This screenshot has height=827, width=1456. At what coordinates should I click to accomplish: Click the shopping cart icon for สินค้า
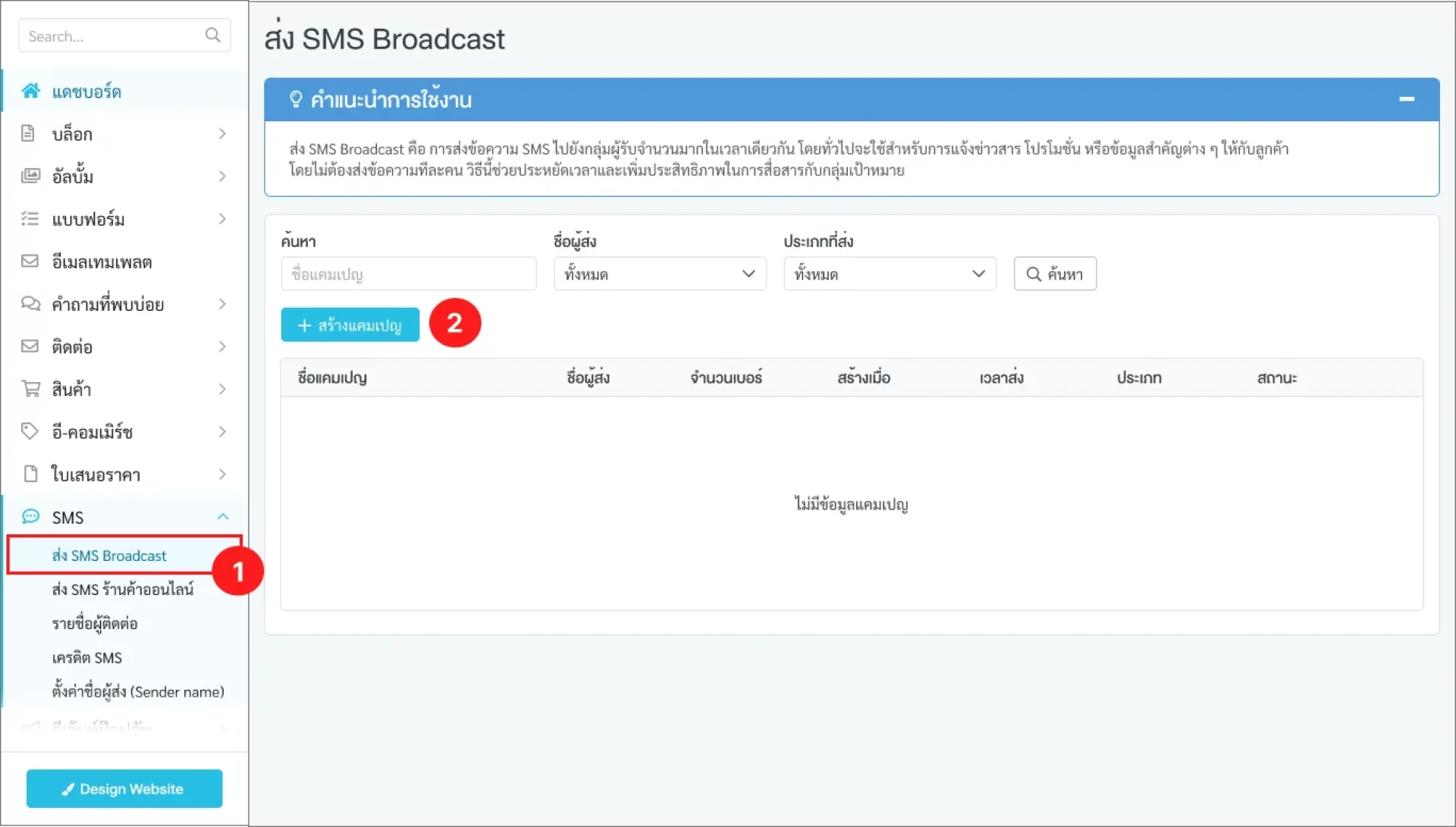coord(30,389)
